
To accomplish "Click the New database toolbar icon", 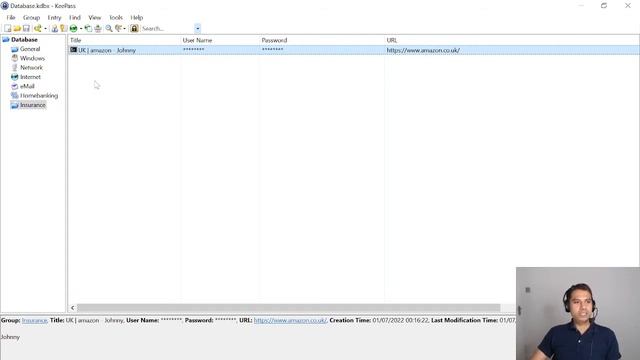I will coord(7,28).
